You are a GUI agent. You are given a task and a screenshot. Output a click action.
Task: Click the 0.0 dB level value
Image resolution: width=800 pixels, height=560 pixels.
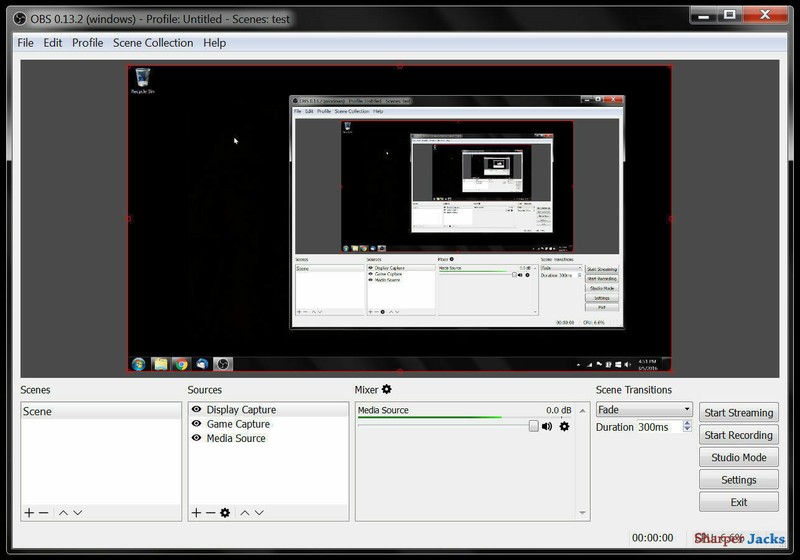[559, 410]
